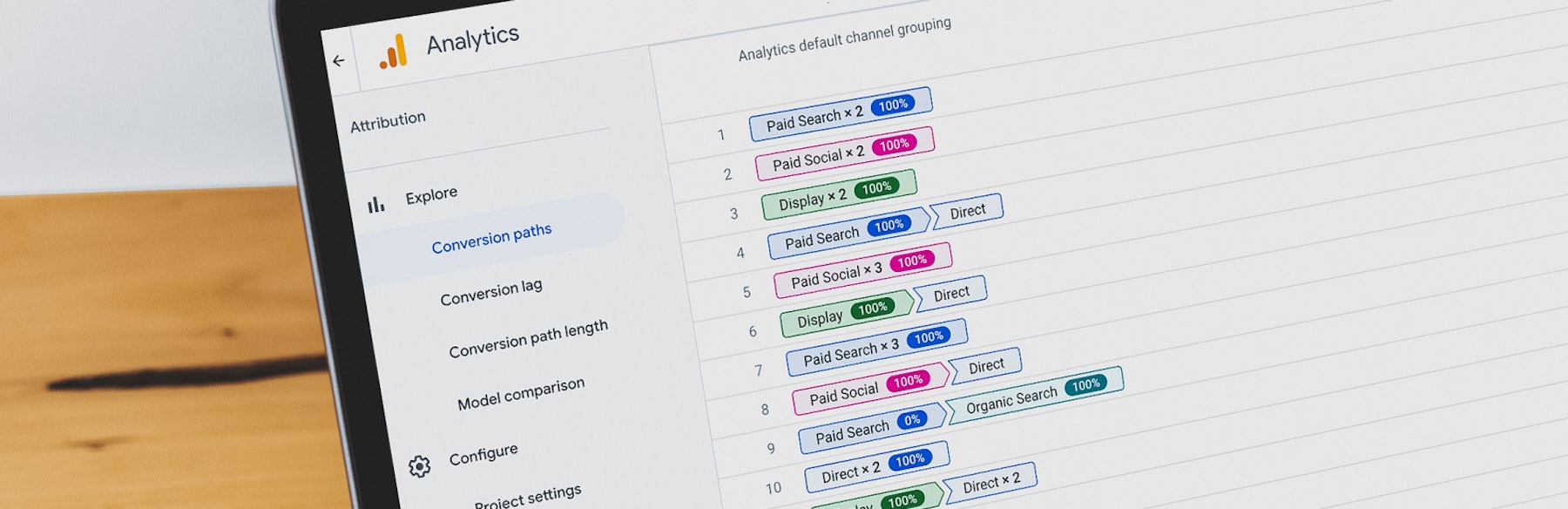Click the Attribution heading in sidebar
This screenshot has height=509, width=1568.
pyautogui.click(x=388, y=121)
